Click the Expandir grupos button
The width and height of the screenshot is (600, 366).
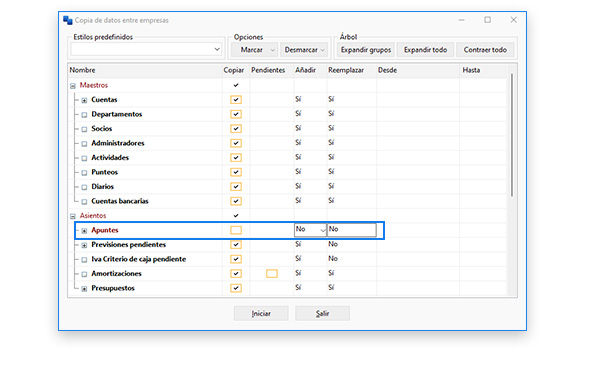366,50
